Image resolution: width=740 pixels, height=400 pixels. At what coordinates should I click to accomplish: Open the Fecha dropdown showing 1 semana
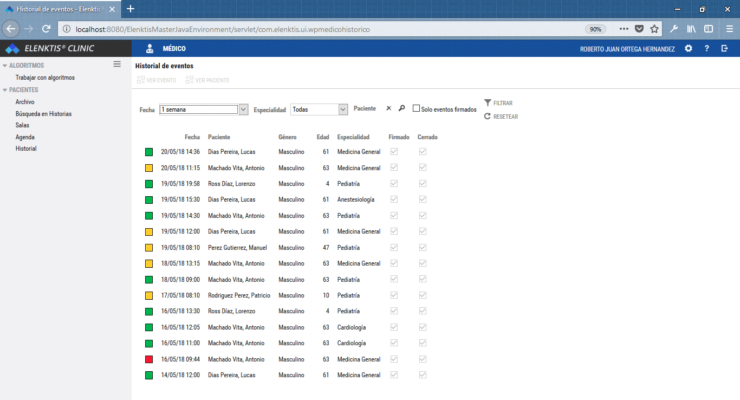coord(203,109)
